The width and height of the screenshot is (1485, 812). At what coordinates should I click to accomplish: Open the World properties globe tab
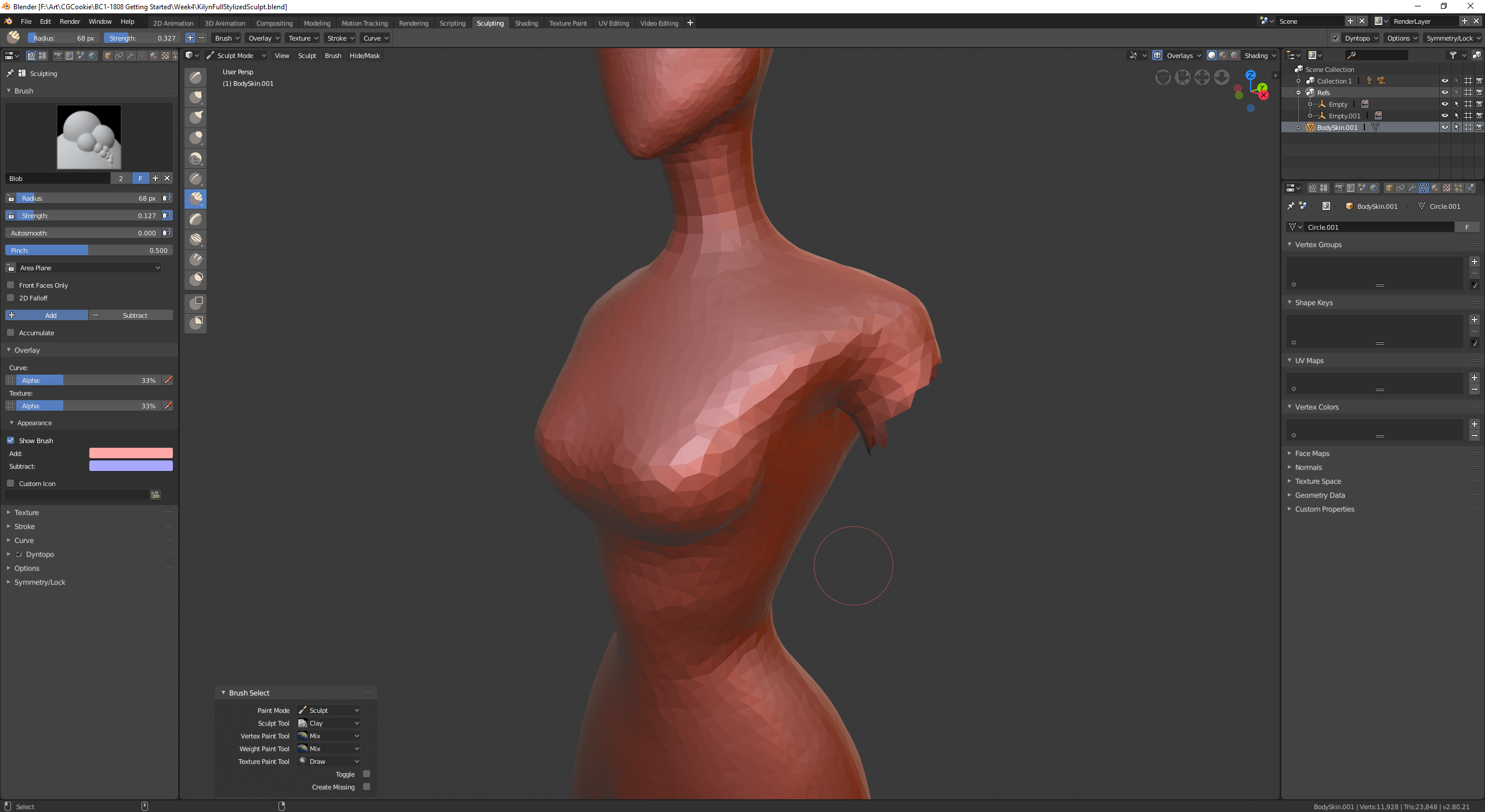tap(1374, 188)
